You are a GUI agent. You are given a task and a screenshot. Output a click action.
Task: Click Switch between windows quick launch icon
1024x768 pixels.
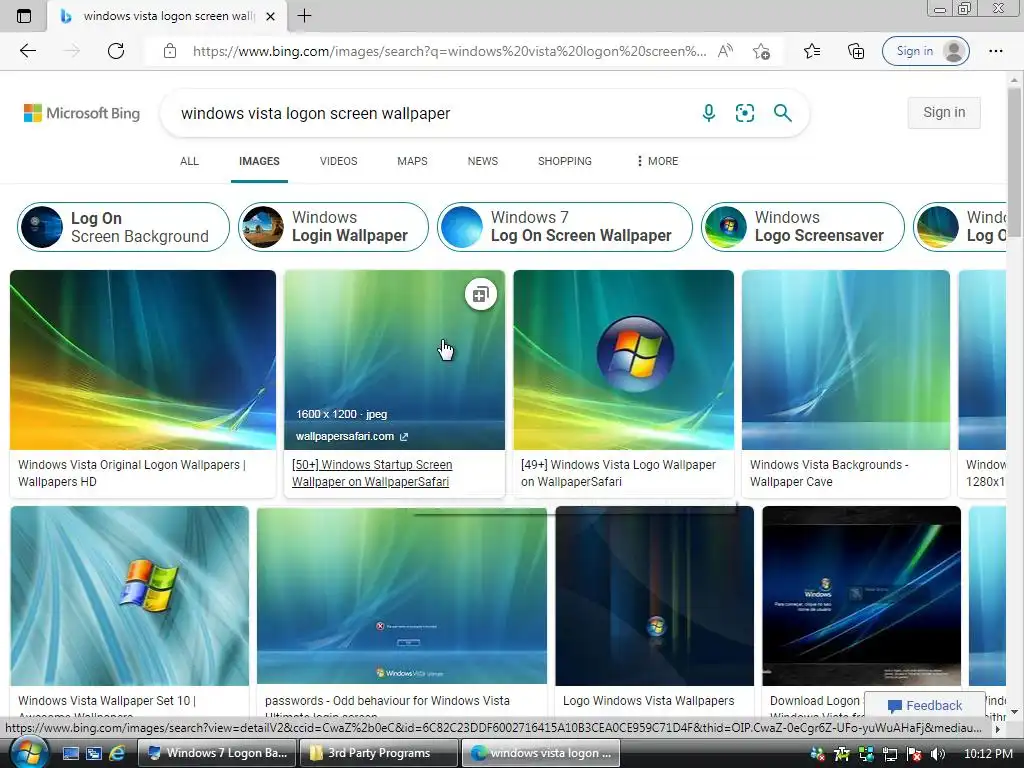pos(93,753)
